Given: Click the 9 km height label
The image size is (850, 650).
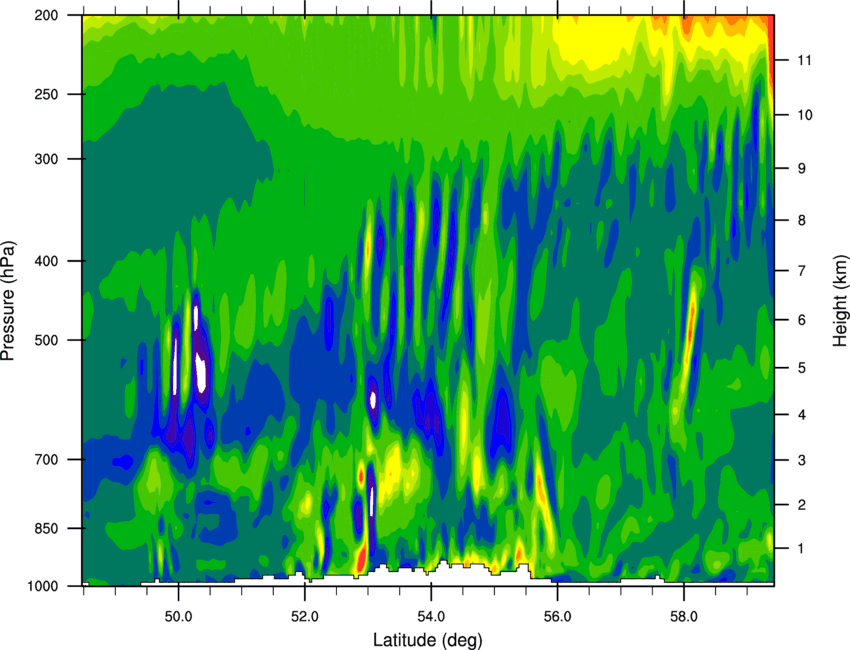Looking at the screenshot, I should 802,168.
